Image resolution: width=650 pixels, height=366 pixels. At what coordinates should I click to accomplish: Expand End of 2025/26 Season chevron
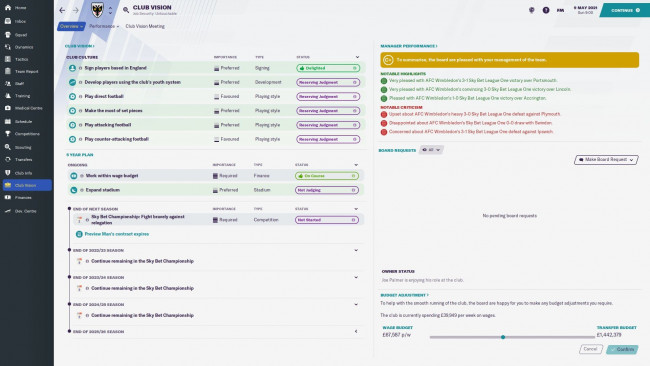click(x=356, y=331)
